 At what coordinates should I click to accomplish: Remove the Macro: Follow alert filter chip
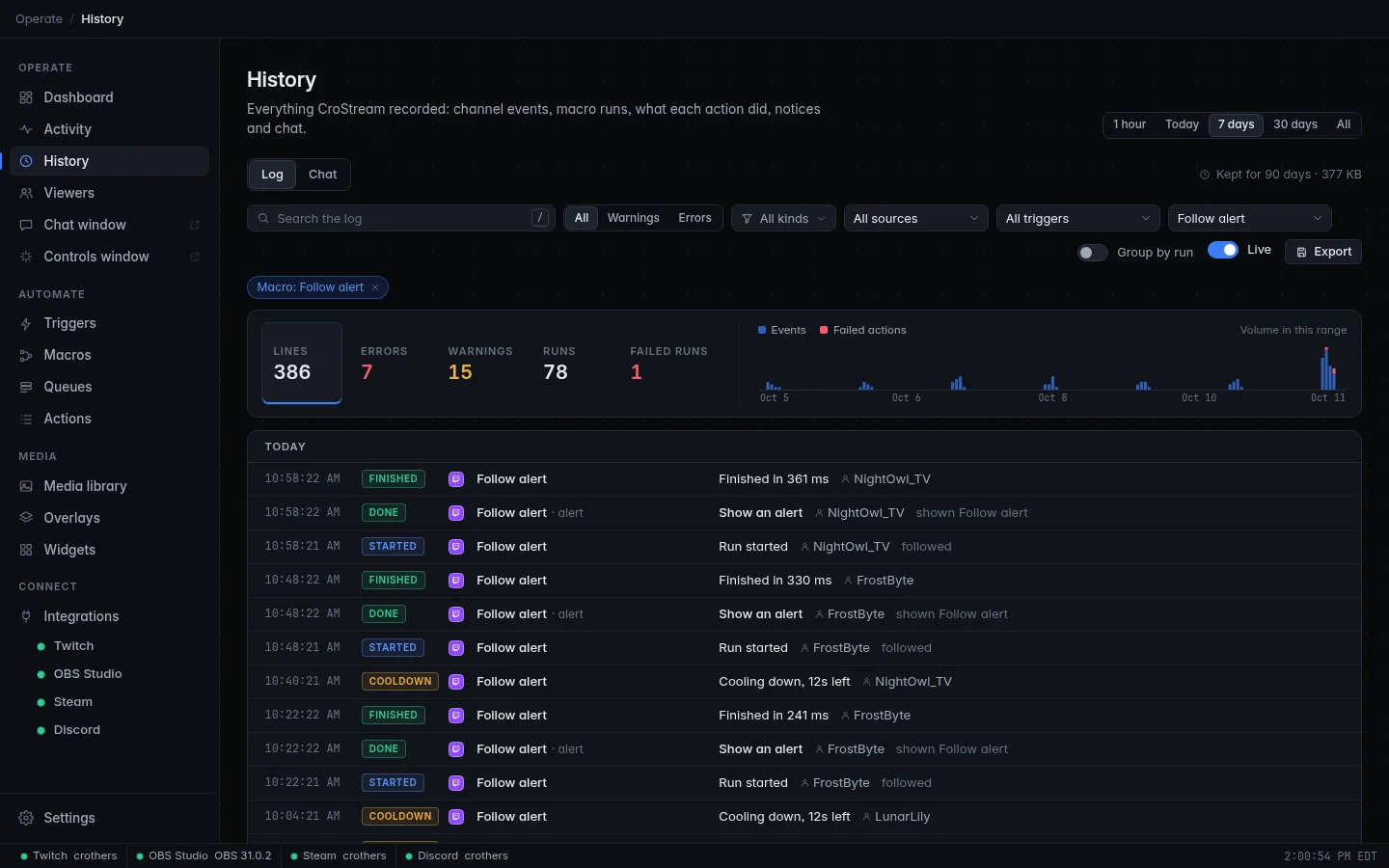point(375,287)
